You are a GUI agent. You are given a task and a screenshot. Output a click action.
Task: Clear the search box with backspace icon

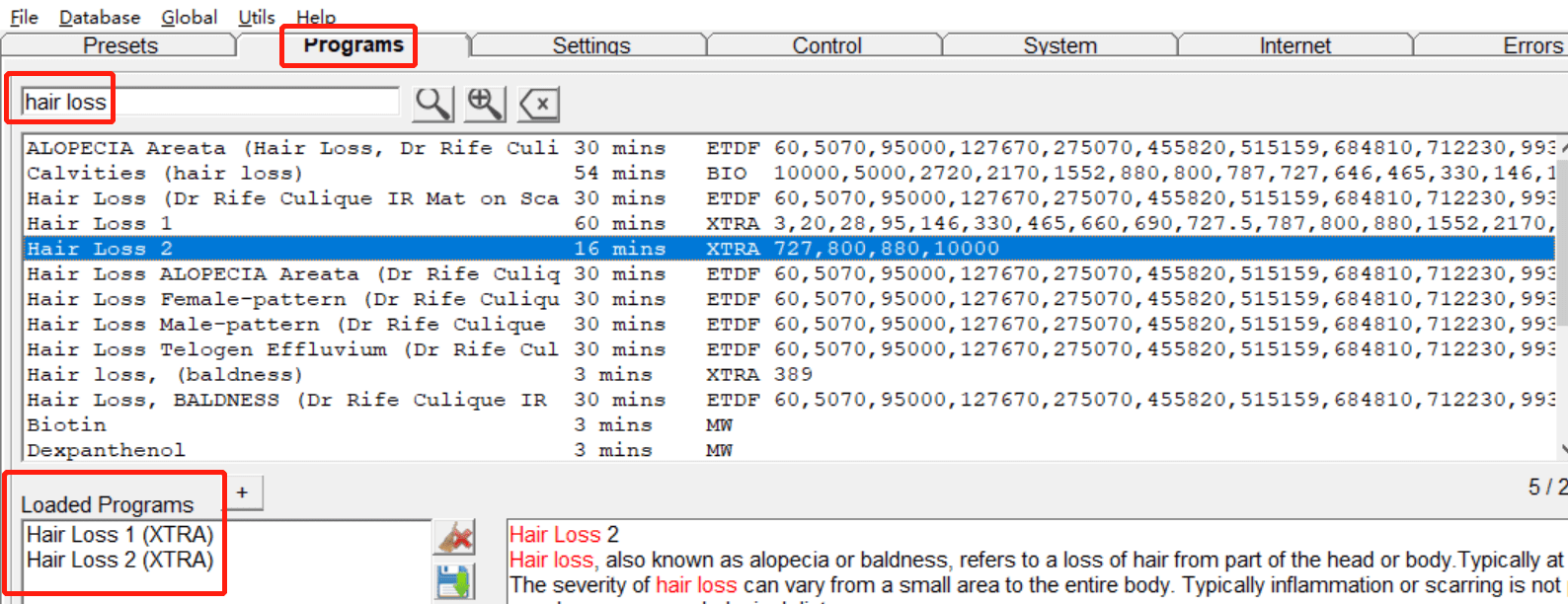click(538, 104)
